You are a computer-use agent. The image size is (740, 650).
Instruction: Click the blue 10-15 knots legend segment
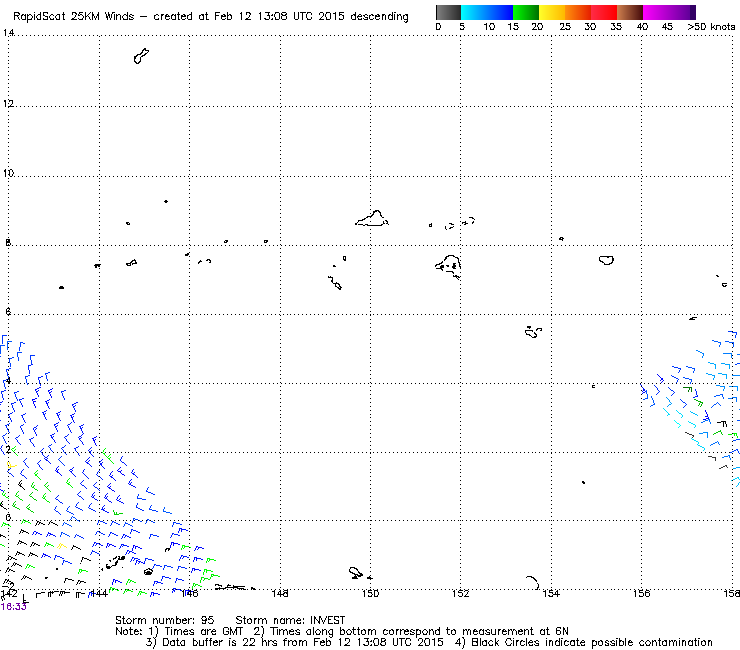[500, 12]
